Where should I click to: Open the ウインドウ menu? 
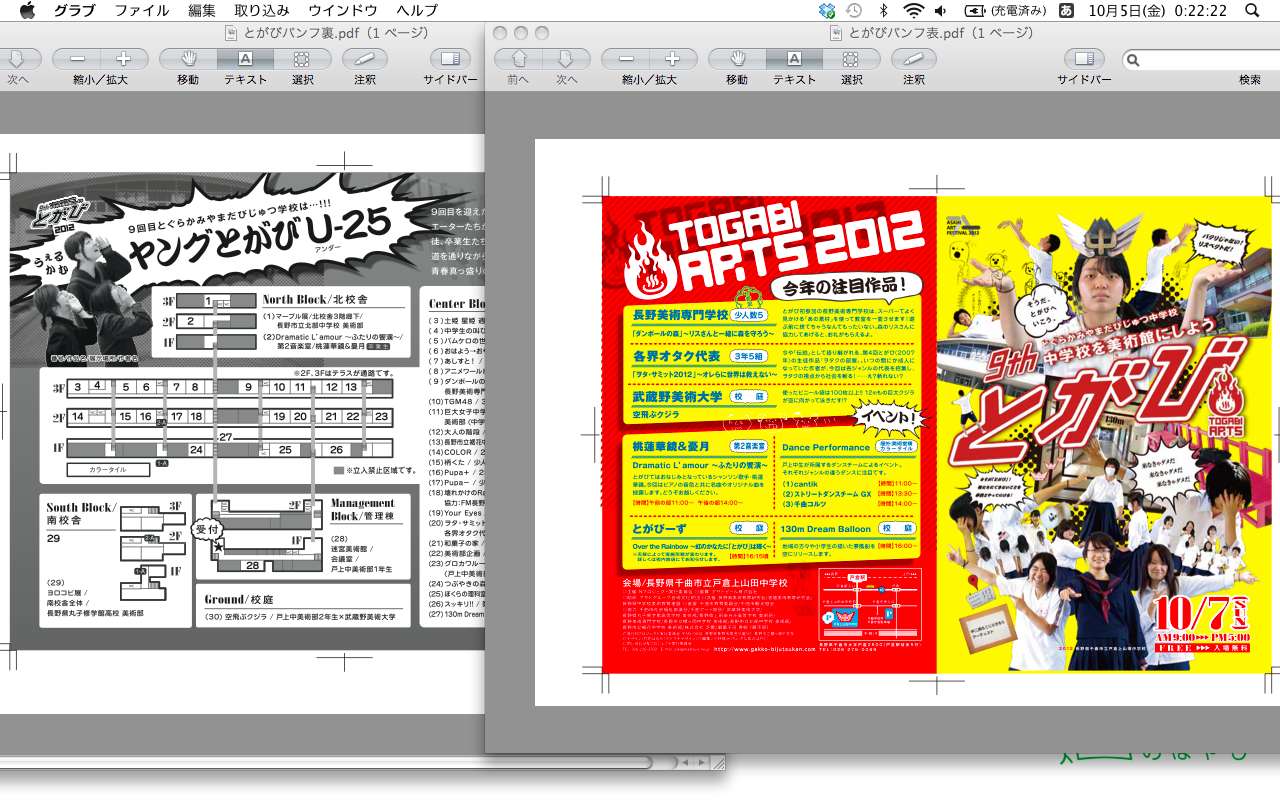(343, 11)
